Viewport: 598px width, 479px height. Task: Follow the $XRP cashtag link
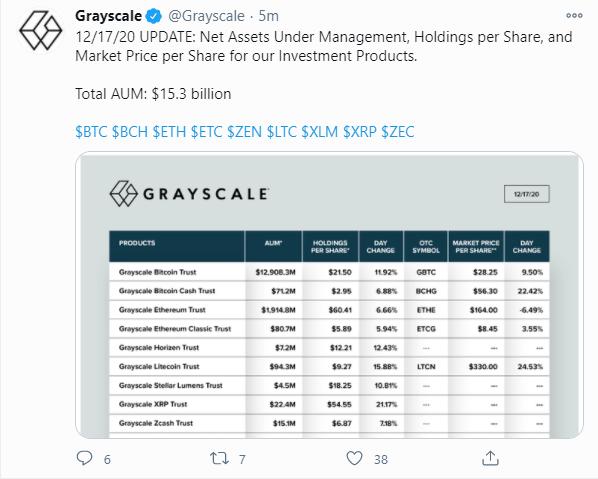[x=360, y=132]
